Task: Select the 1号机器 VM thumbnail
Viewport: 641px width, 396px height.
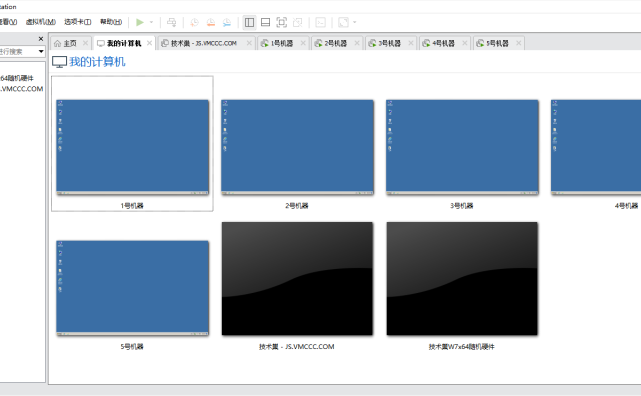Action: point(132,147)
